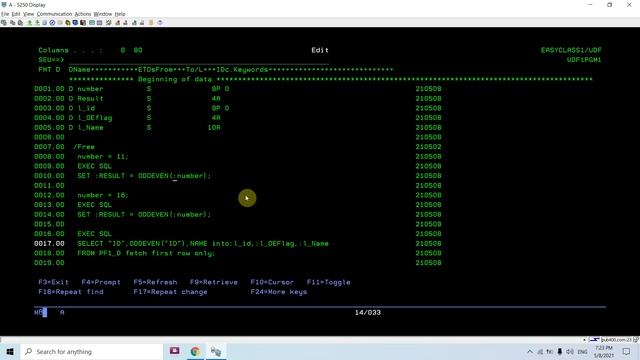Screen dimensions: 640x360
Task: Click 'FROM PF1_D fetch first row only;'
Action: click(x=146, y=253)
